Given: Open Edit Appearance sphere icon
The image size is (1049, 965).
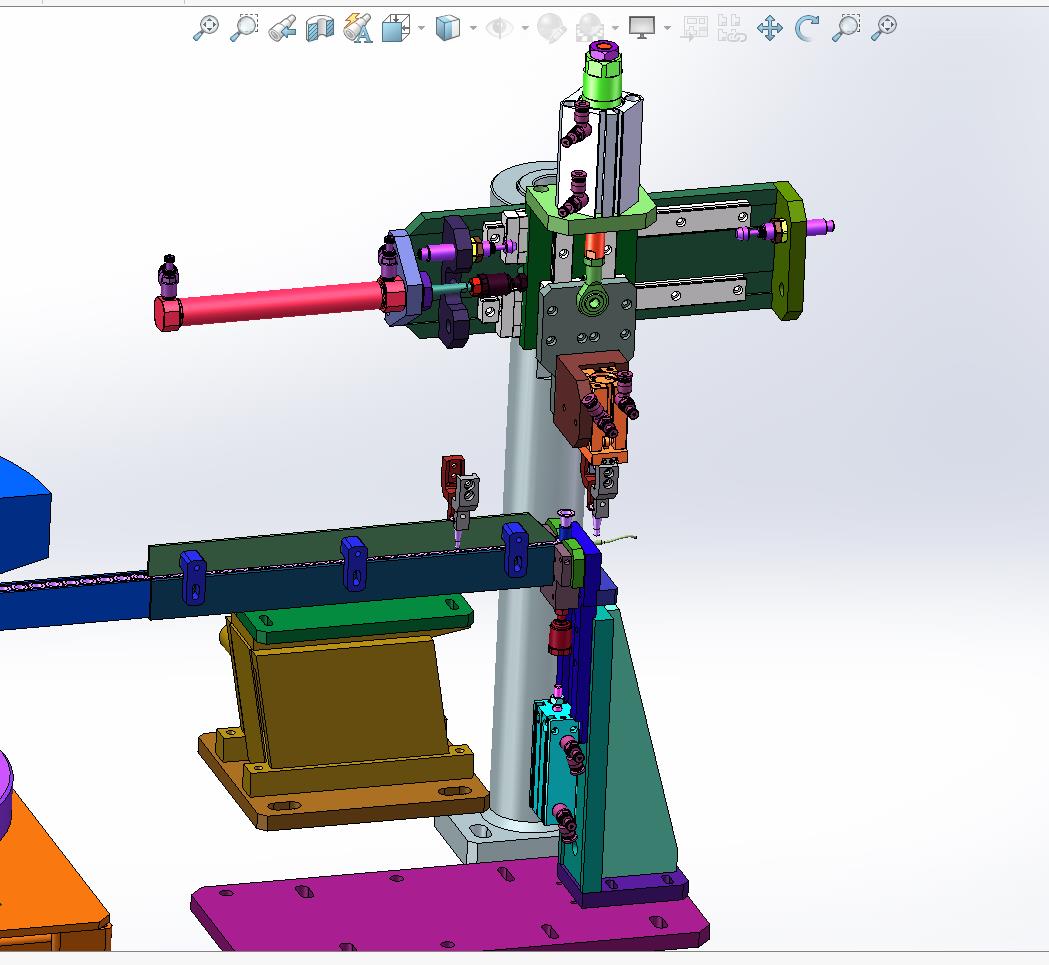Looking at the screenshot, I should (x=551, y=28).
